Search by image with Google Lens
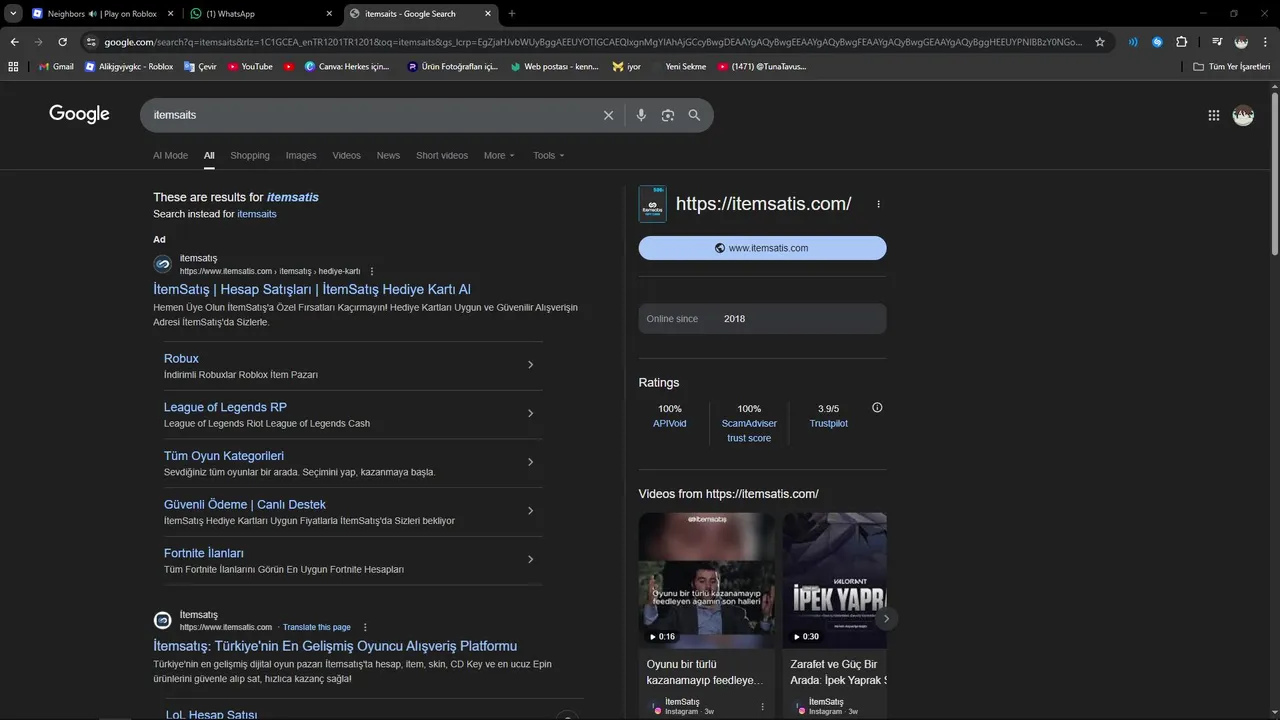 [668, 115]
